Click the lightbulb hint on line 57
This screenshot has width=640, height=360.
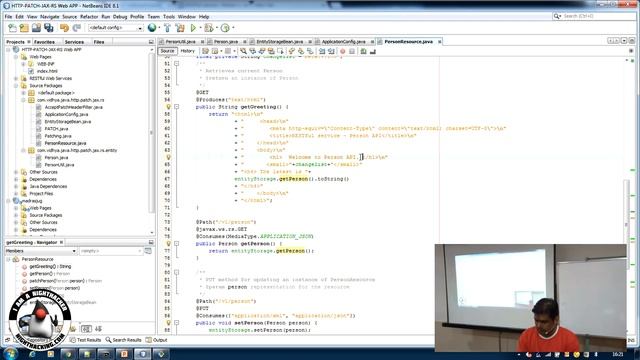click(168, 107)
